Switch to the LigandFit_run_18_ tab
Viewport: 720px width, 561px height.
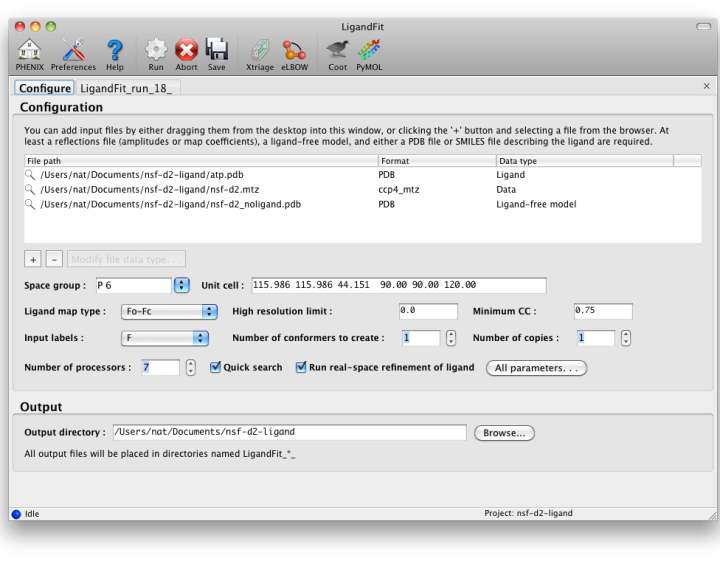pyautogui.click(x=126, y=89)
